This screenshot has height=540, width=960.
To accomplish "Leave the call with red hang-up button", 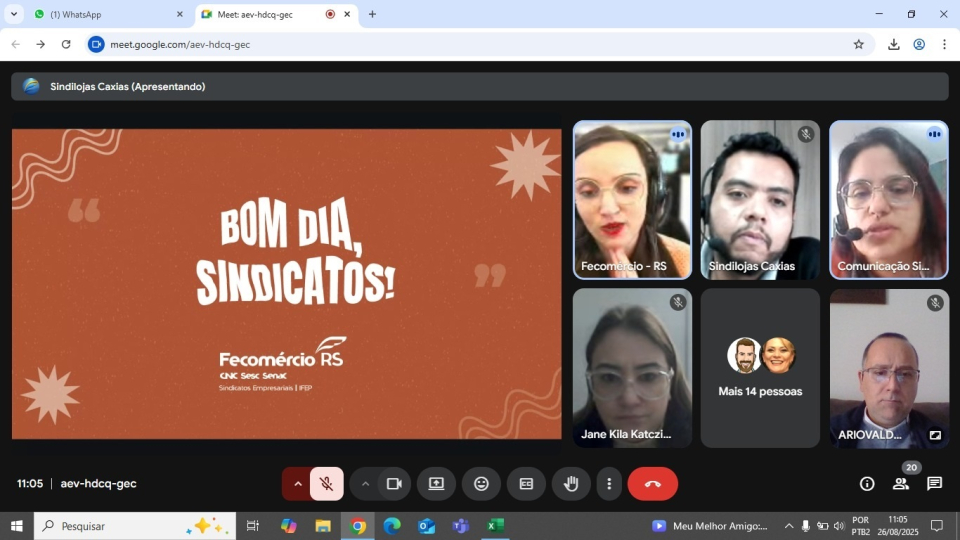I will click(652, 484).
